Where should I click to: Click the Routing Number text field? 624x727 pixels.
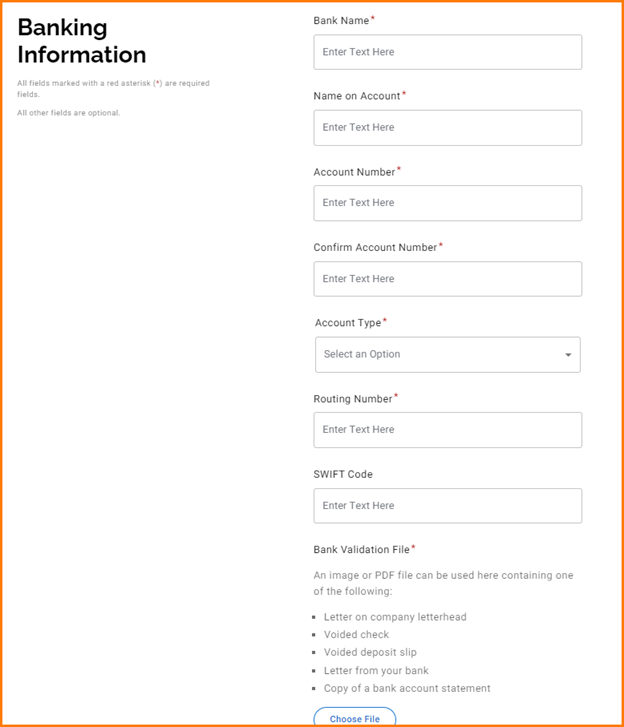(x=447, y=430)
